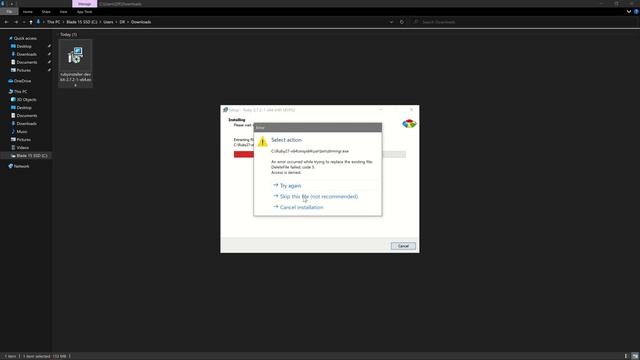640x360 pixels.
Task: Open Desktop under Quick access
Action: pyautogui.click(x=24, y=46)
